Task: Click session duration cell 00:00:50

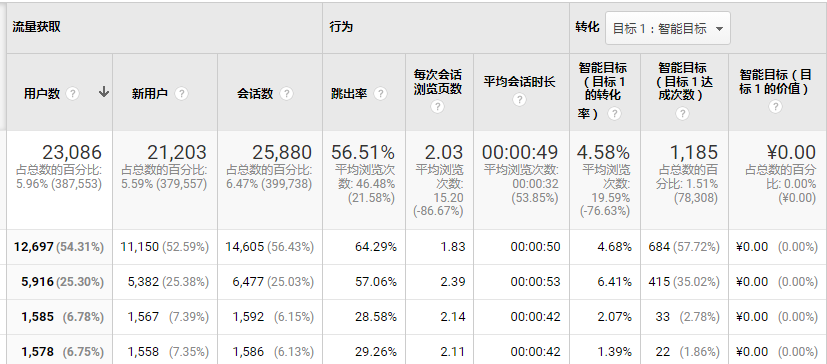Action: [x=535, y=247]
